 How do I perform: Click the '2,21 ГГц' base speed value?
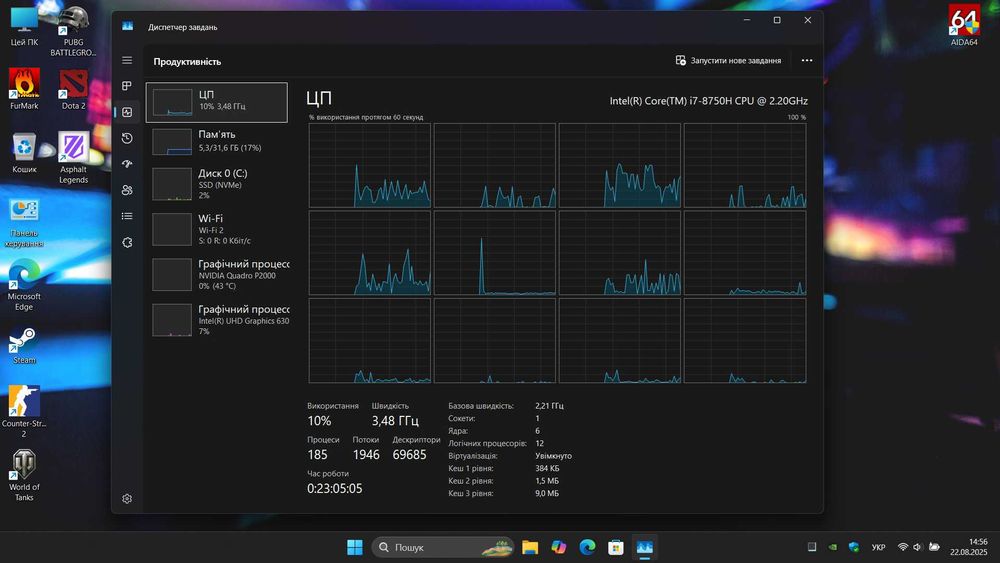[x=549, y=406]
